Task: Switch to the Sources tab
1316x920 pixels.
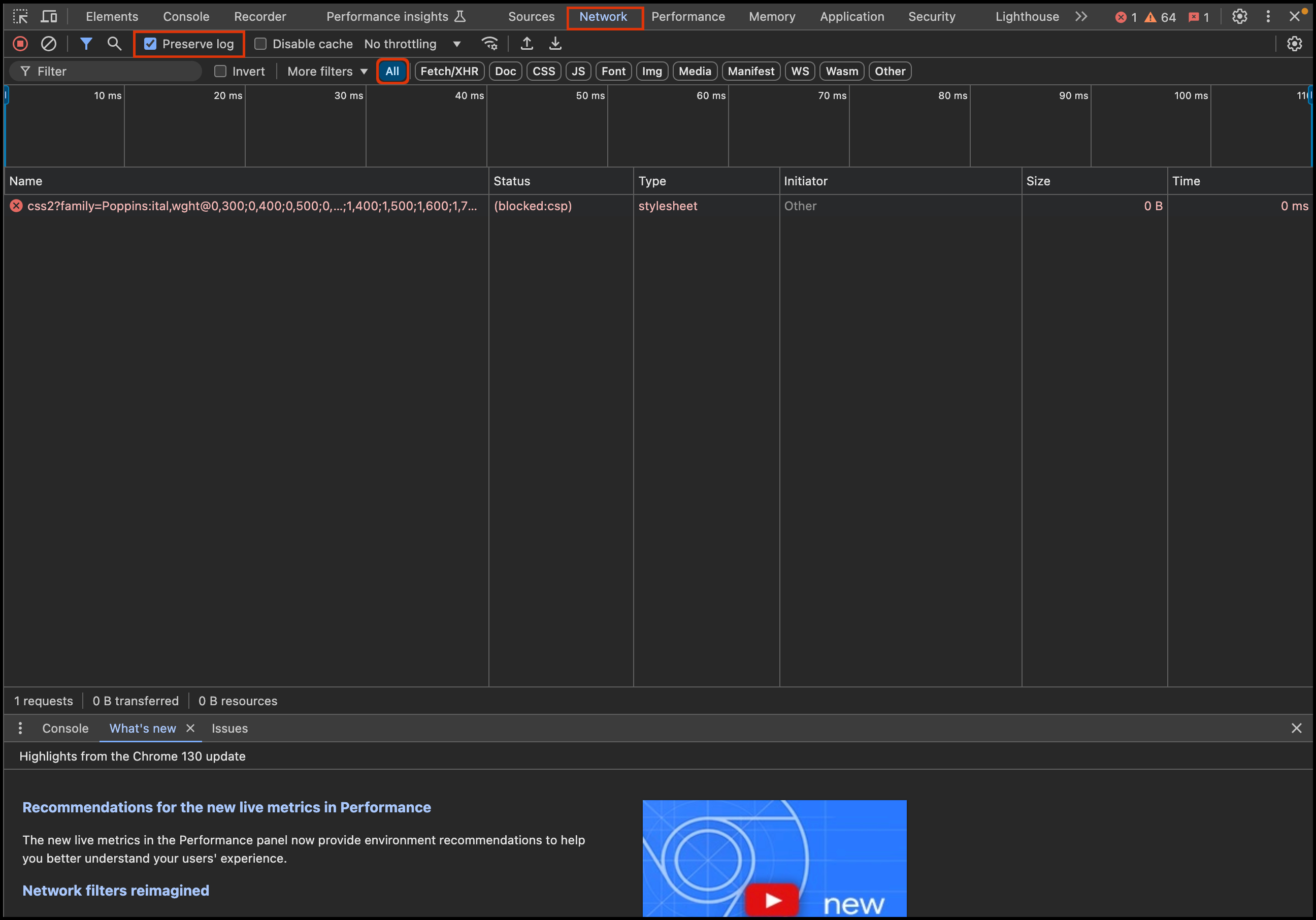Action: point(531,17)
